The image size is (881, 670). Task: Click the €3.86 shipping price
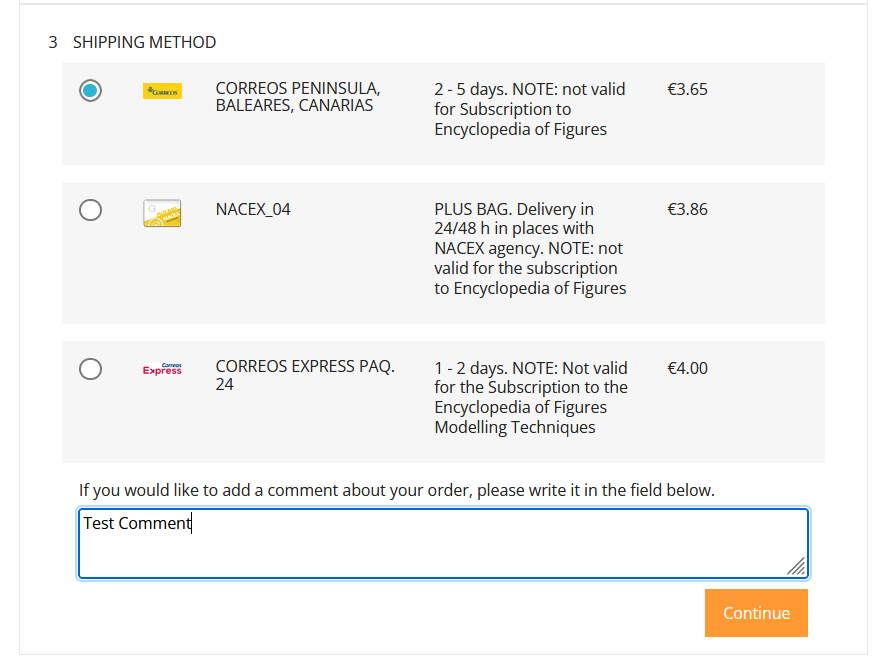point(687,209)
